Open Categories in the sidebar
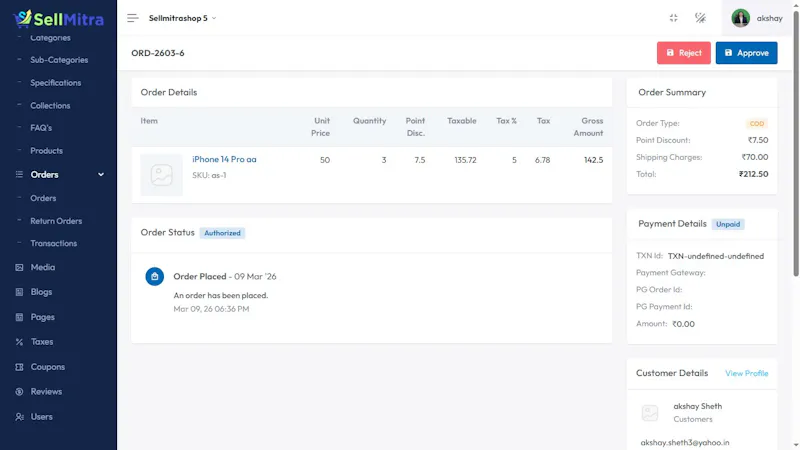Viewport: 800px width, 450px height. [x=50, y=38]
